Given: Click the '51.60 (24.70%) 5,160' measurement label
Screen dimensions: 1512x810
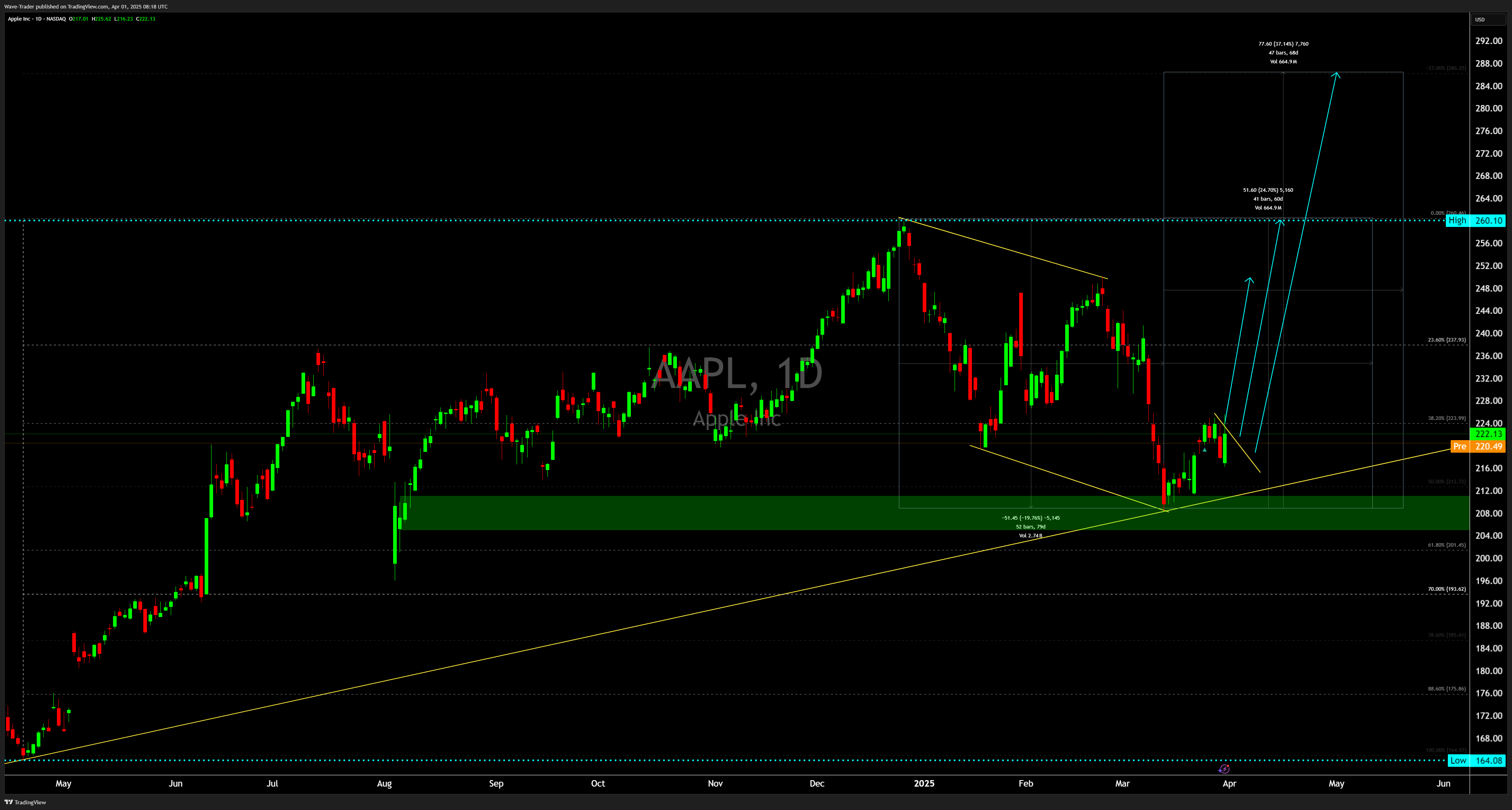Looking at the screenshot, I should 1268,190.
